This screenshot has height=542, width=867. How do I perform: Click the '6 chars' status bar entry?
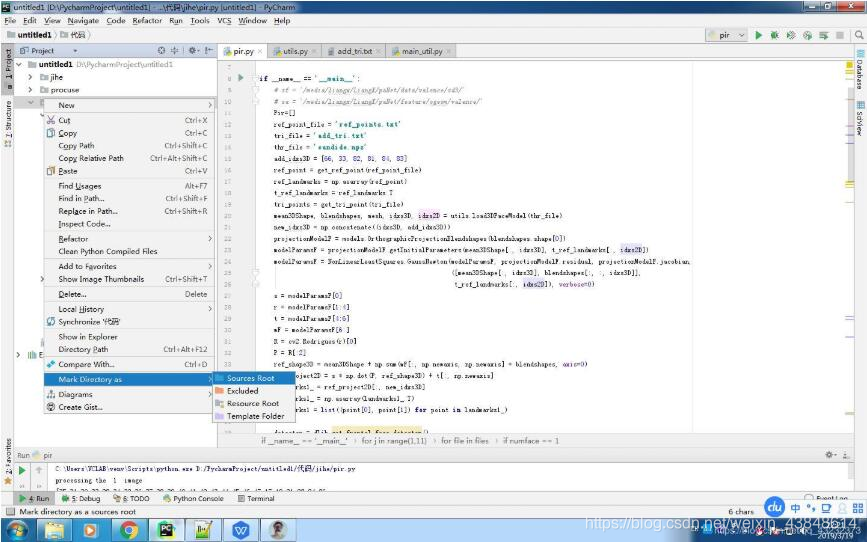coord(741,512)
